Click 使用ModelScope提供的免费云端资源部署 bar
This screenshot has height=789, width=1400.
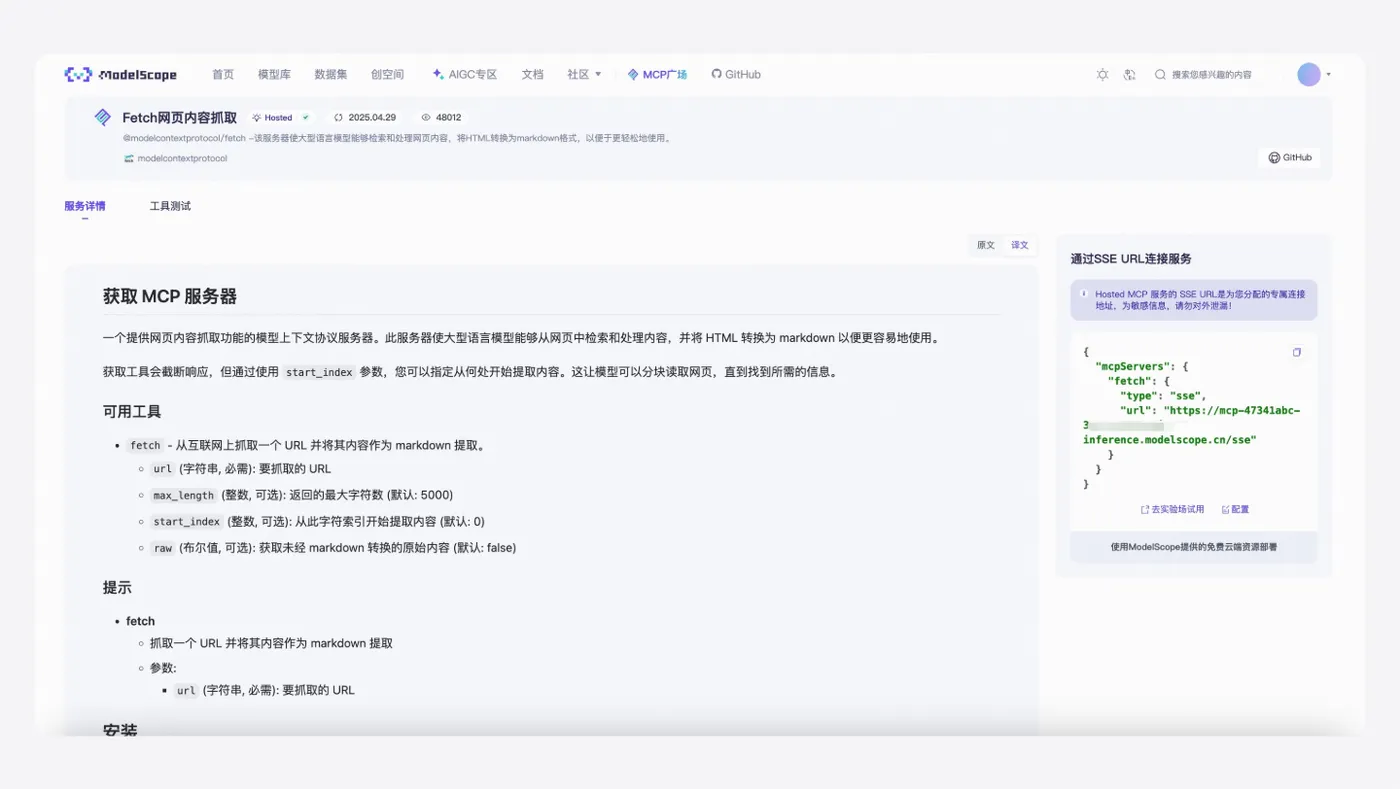(x=1193, y=547)
